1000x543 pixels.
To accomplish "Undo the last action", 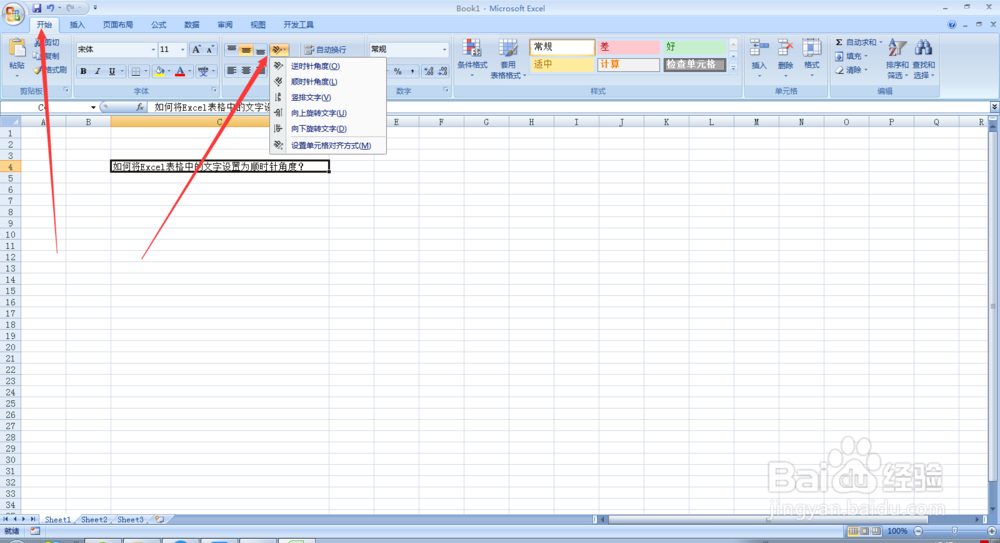I will coord(50,8).
